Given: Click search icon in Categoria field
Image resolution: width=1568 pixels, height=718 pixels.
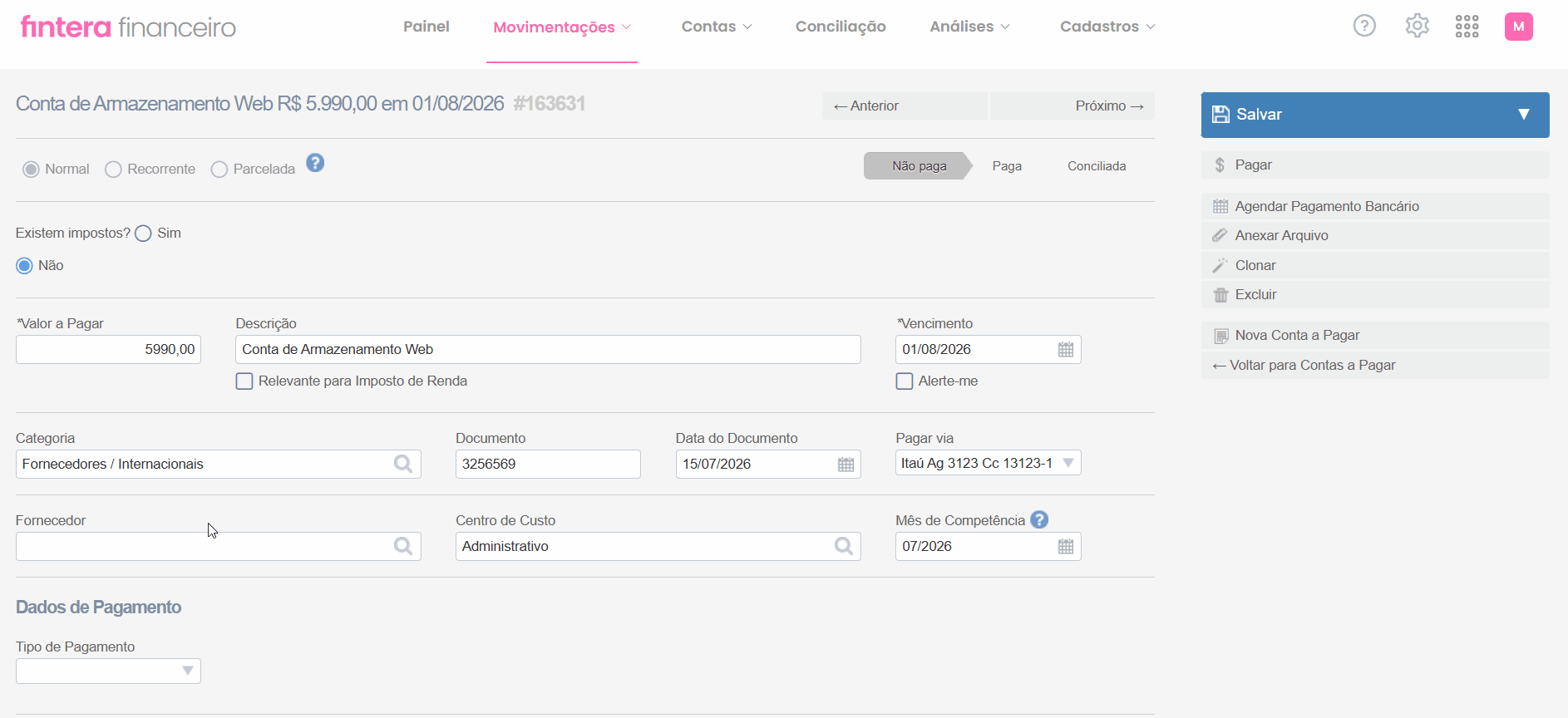Looking at the screenshot, I should click(x=403, y=464).
